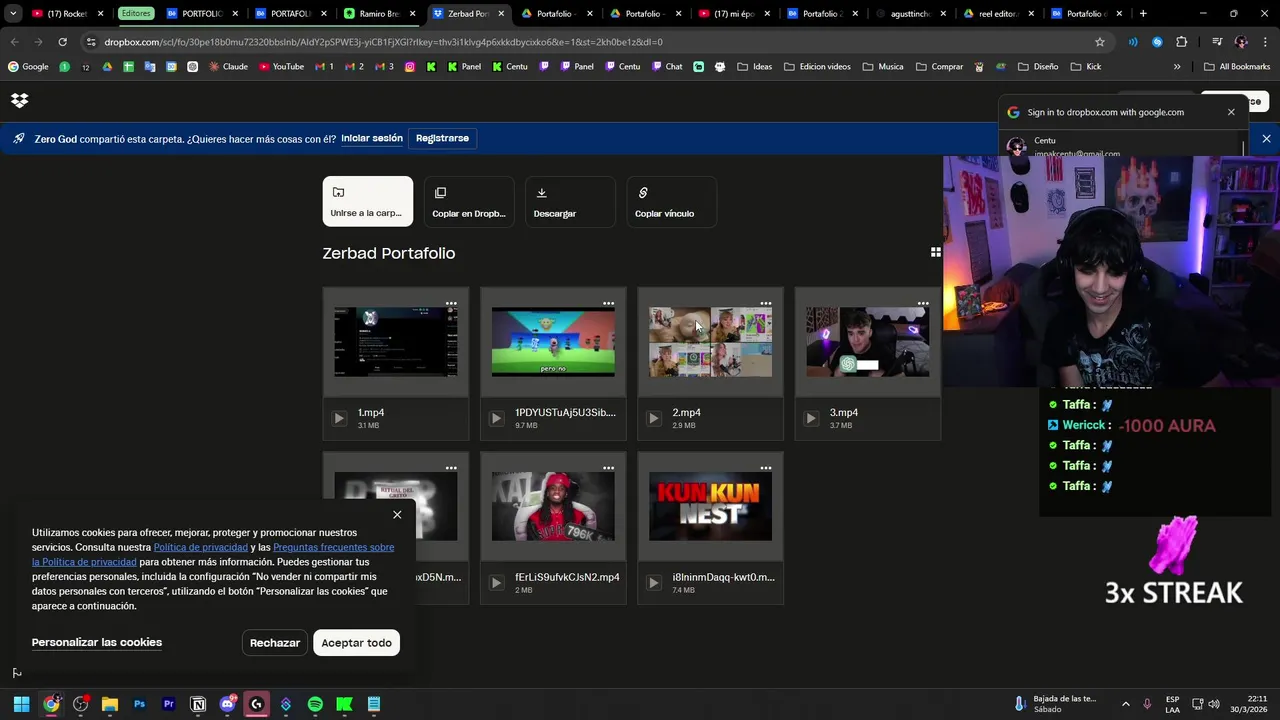The width and height of the screenshot is (1280, 720).
Task: Show hidden system tray icons
Action: point(1125,704)
